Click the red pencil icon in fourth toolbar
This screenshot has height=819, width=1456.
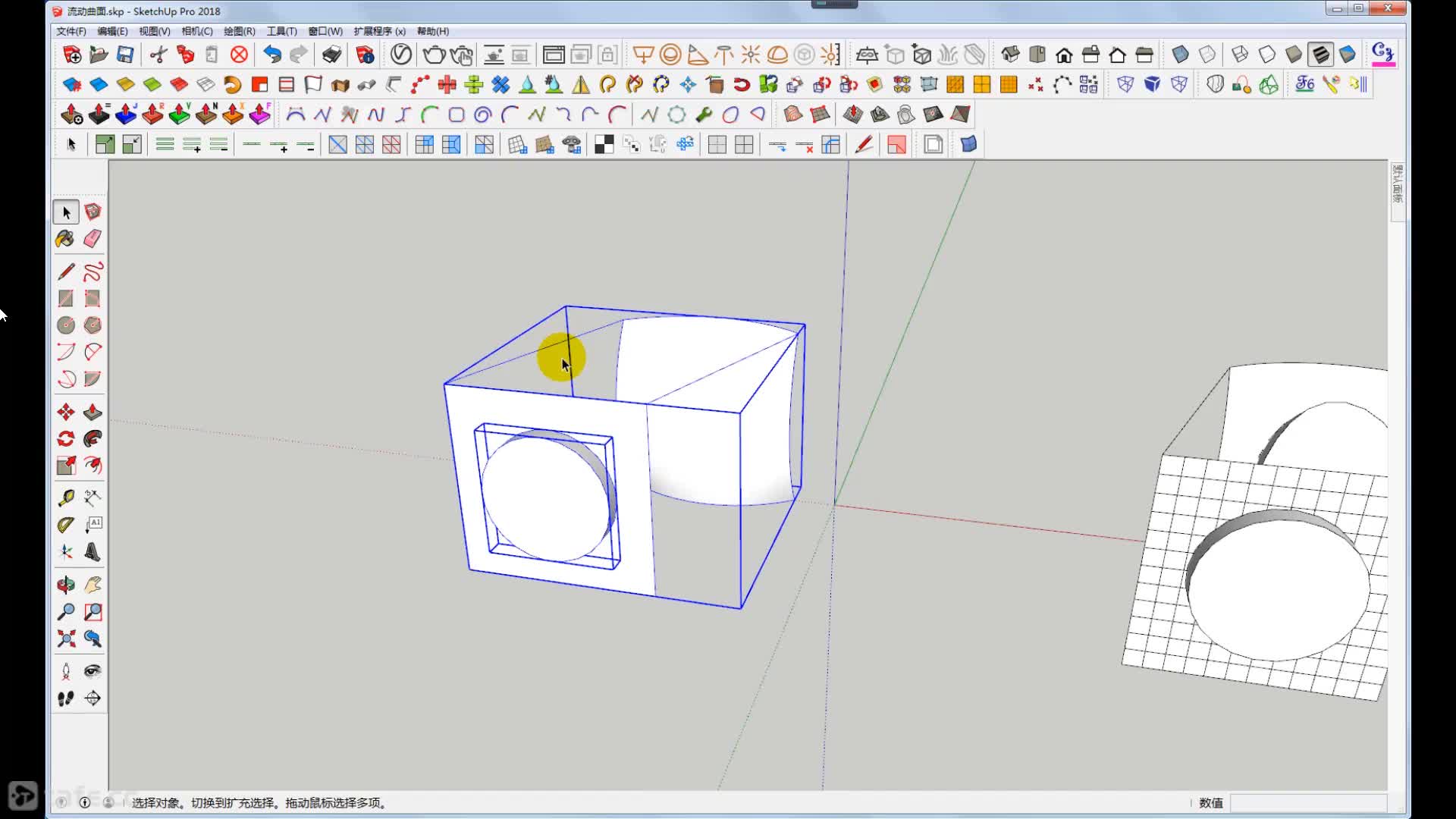(x=864, y=144)
